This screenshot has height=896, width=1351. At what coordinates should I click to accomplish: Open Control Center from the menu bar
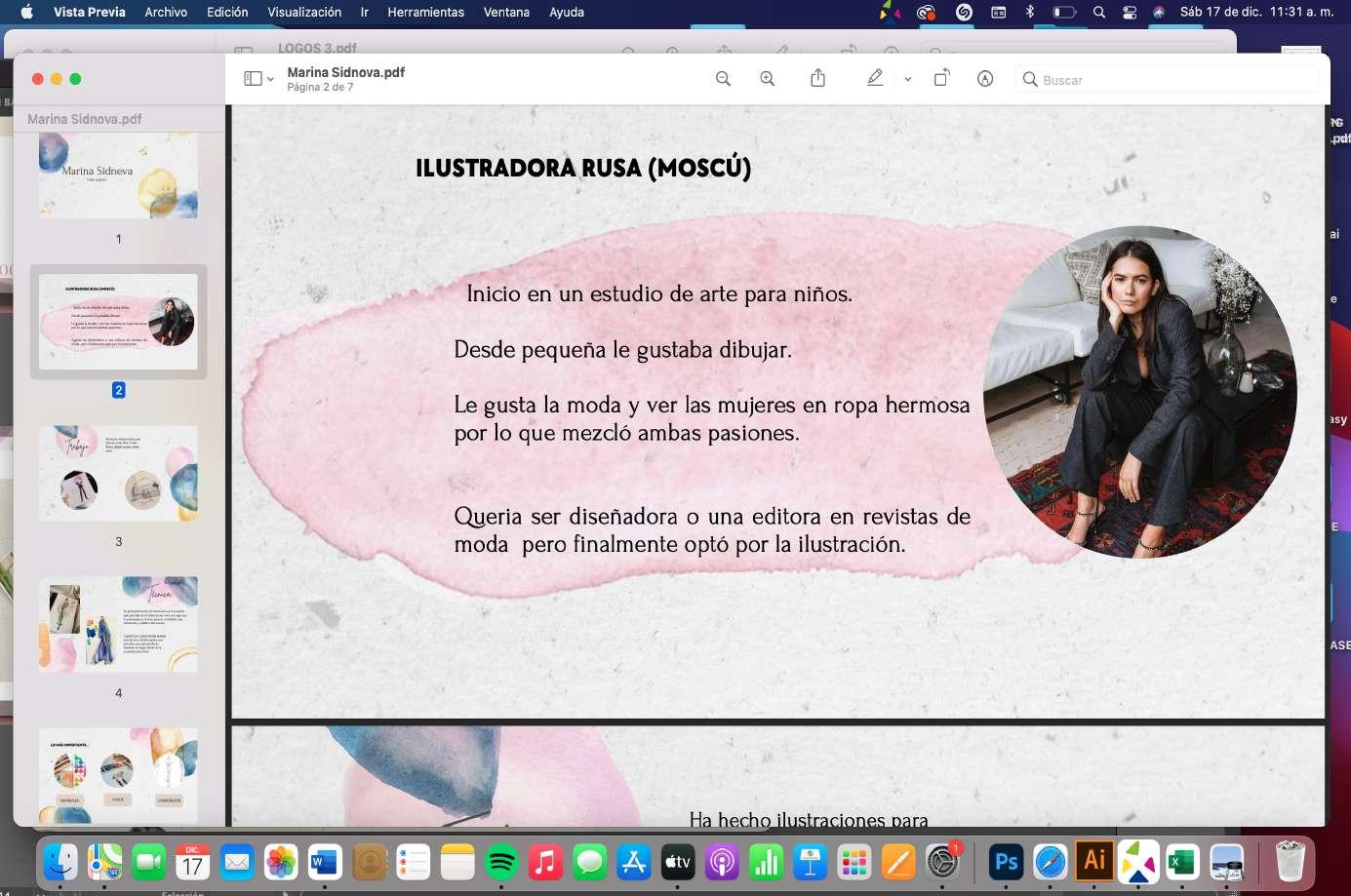pos(1129,12)
